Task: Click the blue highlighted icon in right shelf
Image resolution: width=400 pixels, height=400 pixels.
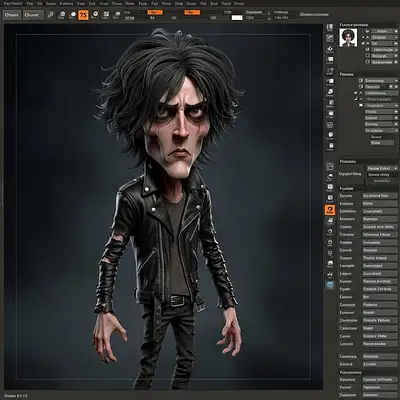Action: 330,285
